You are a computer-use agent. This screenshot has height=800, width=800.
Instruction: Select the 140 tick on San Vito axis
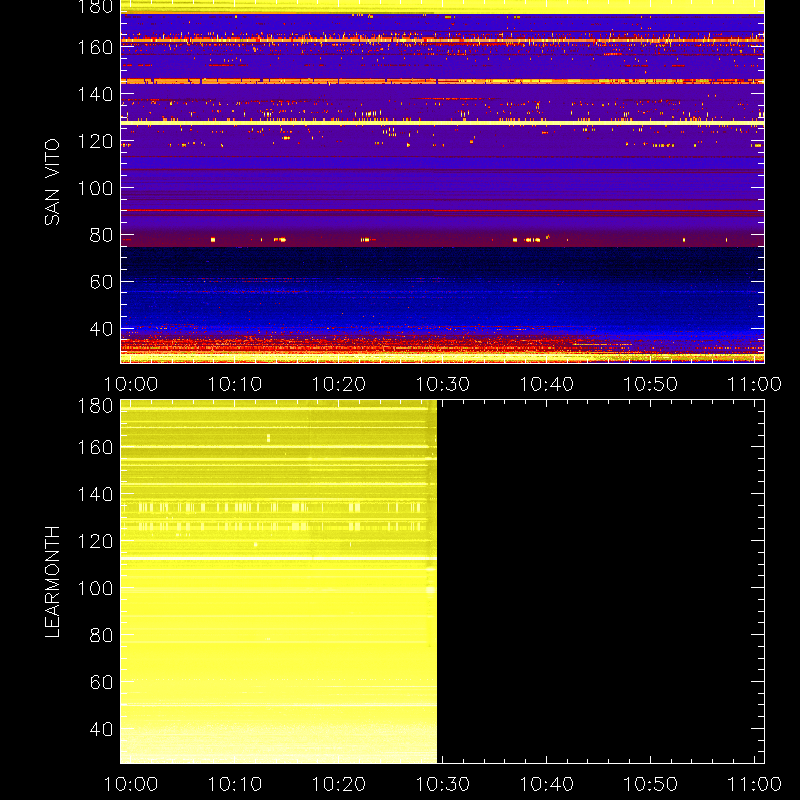(95, 94)
